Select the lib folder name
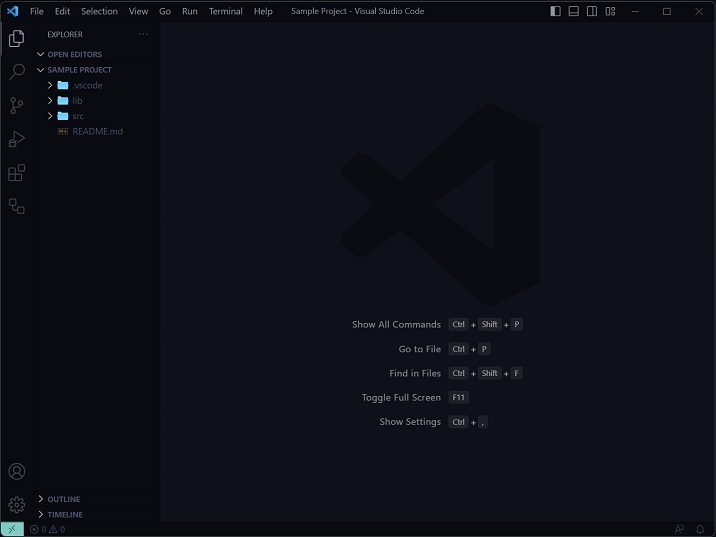716x537 pixels. (77, 100)
